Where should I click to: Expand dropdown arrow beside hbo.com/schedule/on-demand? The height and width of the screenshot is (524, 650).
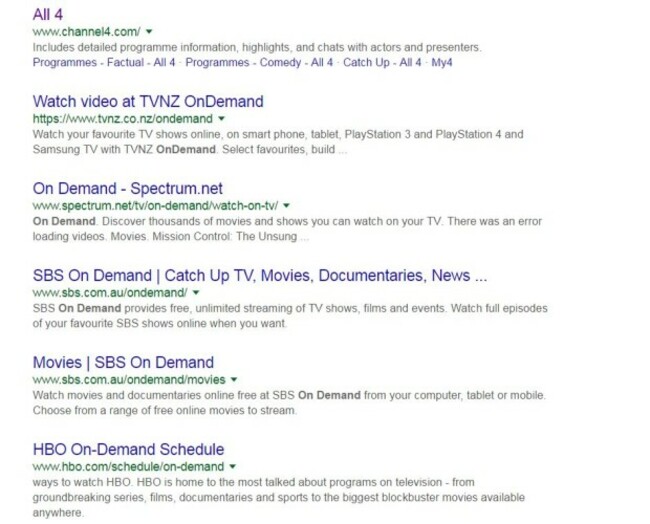coord(233,467)
